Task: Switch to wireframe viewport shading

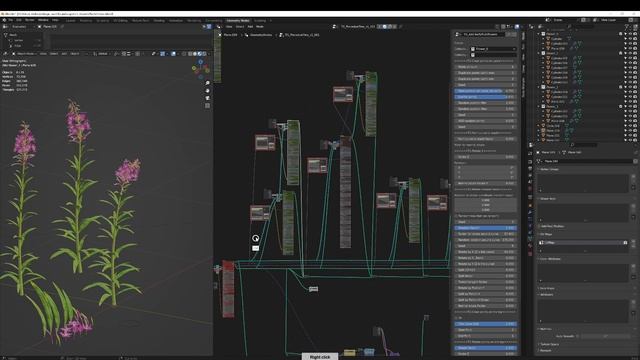Action: 190,53
